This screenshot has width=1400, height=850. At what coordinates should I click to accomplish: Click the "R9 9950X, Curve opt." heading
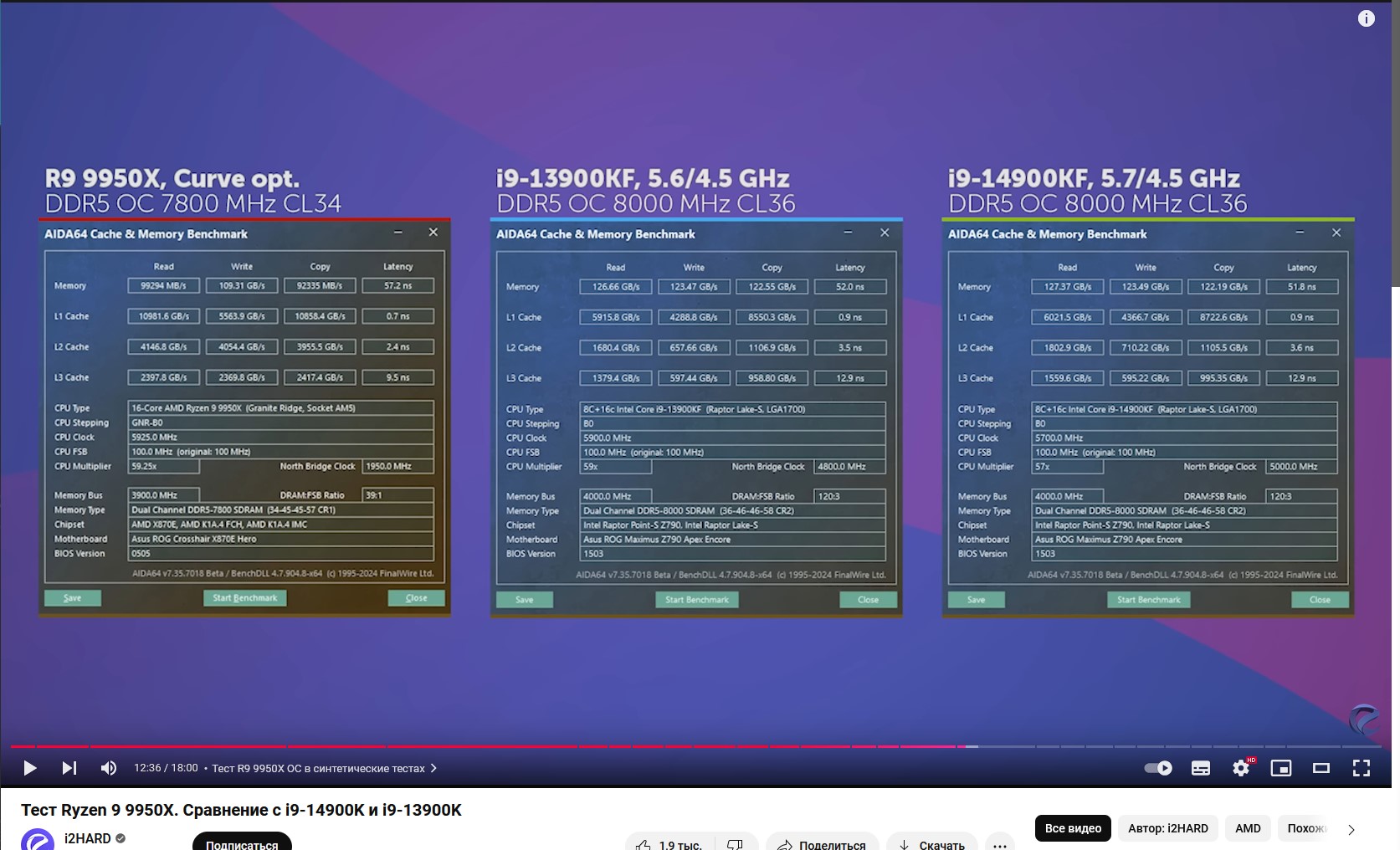172,178
